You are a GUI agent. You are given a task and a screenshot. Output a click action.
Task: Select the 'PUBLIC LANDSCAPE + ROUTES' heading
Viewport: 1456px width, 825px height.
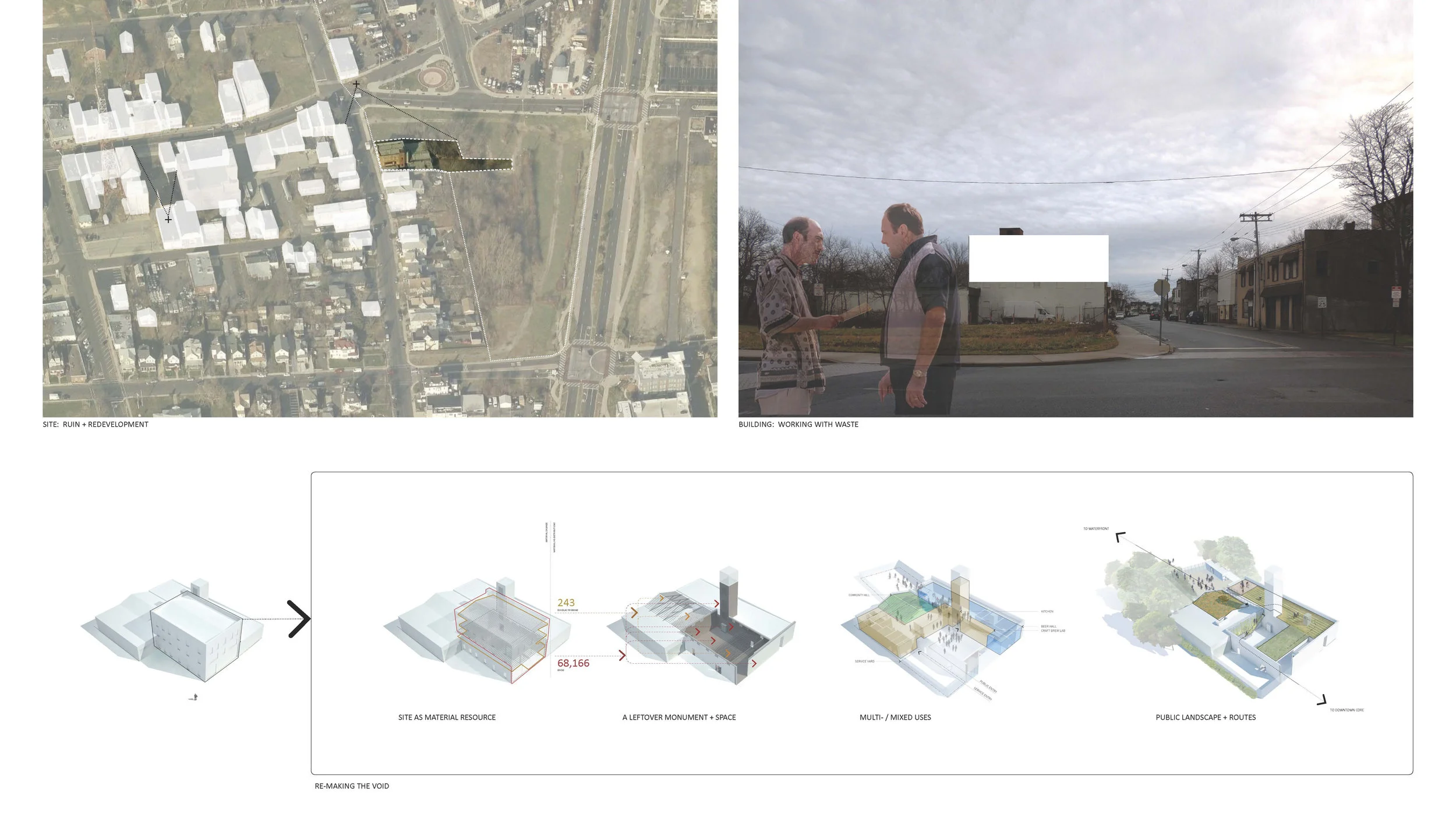tap(1205, 717)
